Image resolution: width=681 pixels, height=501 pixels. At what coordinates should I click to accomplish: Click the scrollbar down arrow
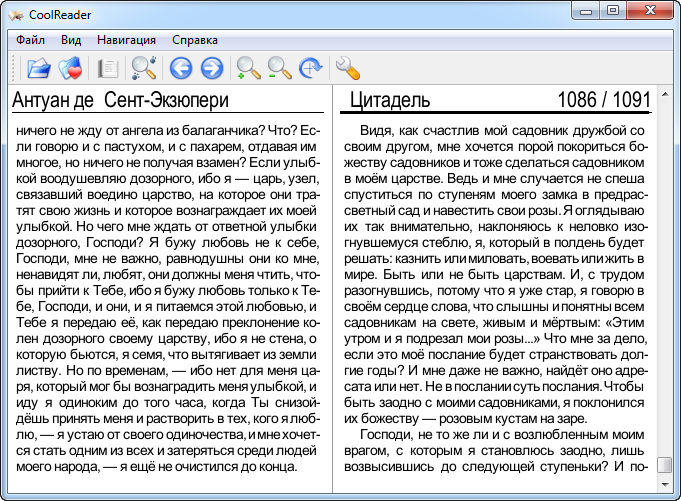(665, 485)
